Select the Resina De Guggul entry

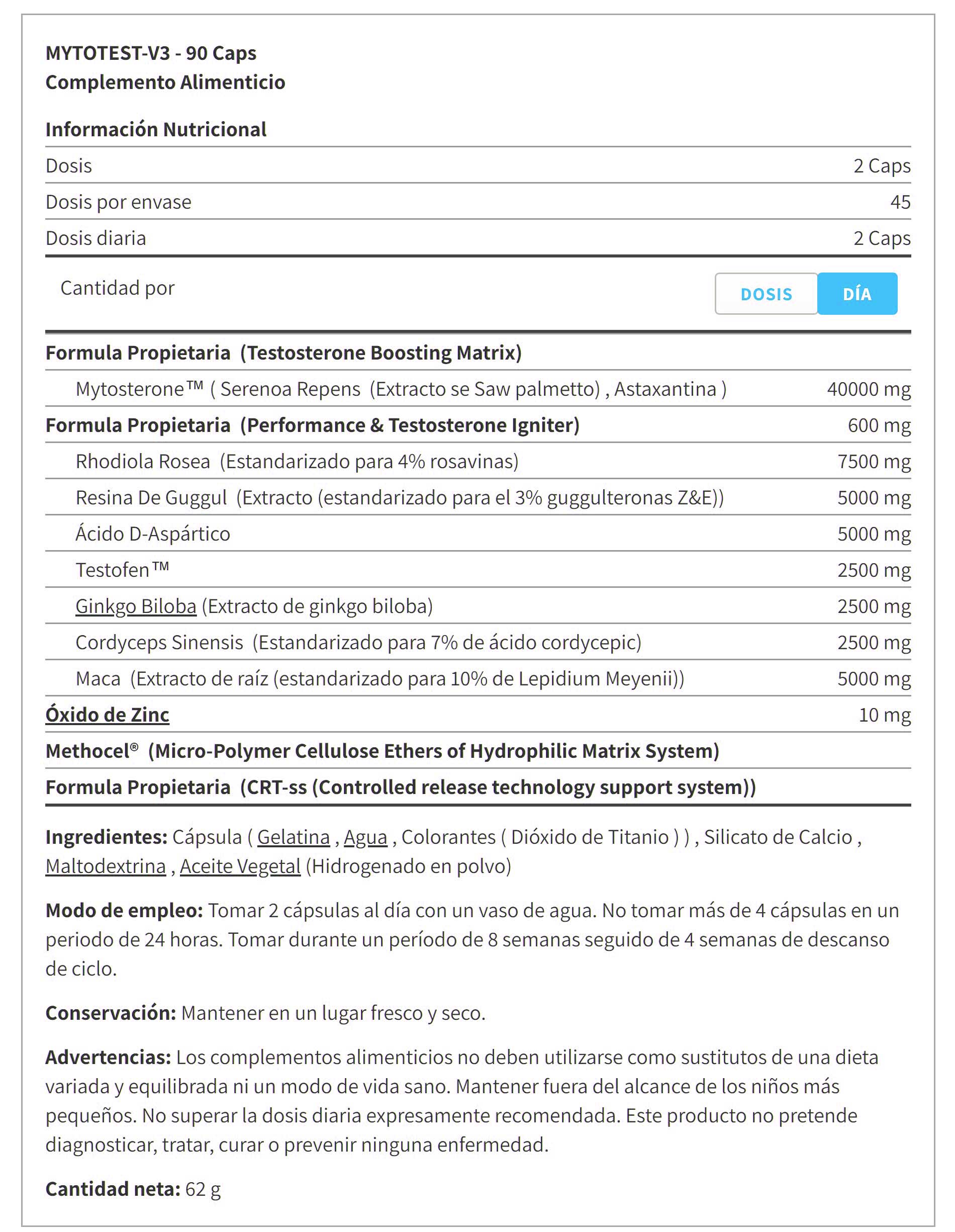click(x=478, y=497)
